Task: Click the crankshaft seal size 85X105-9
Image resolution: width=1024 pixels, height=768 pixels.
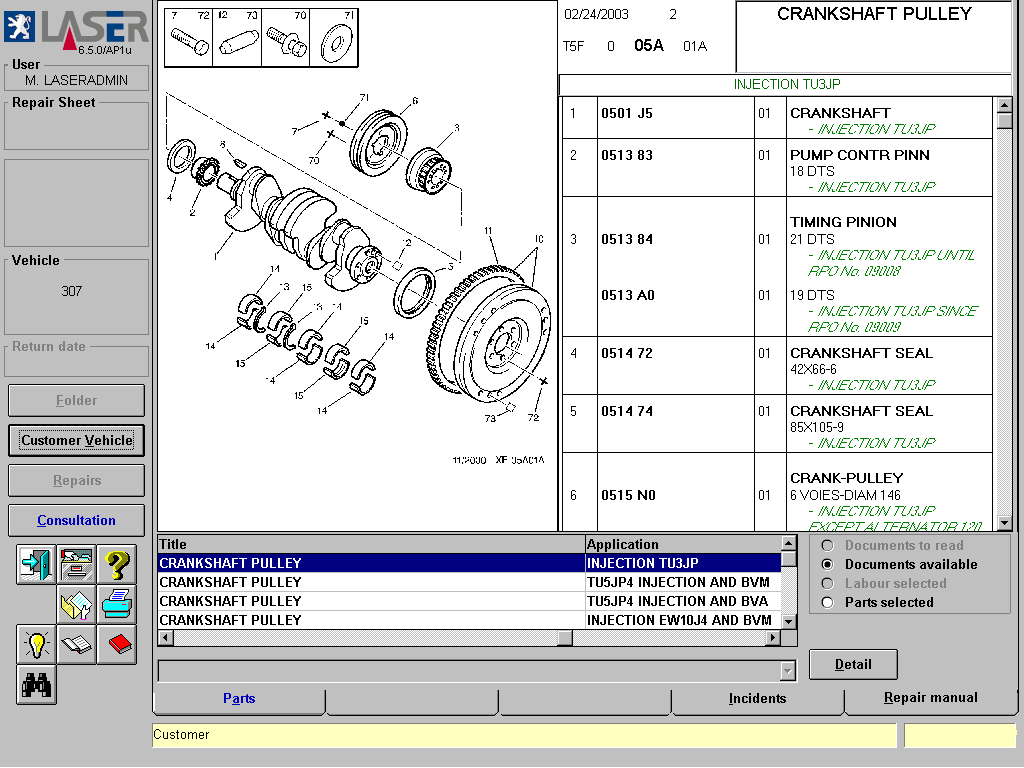Action: click(816, 428)
